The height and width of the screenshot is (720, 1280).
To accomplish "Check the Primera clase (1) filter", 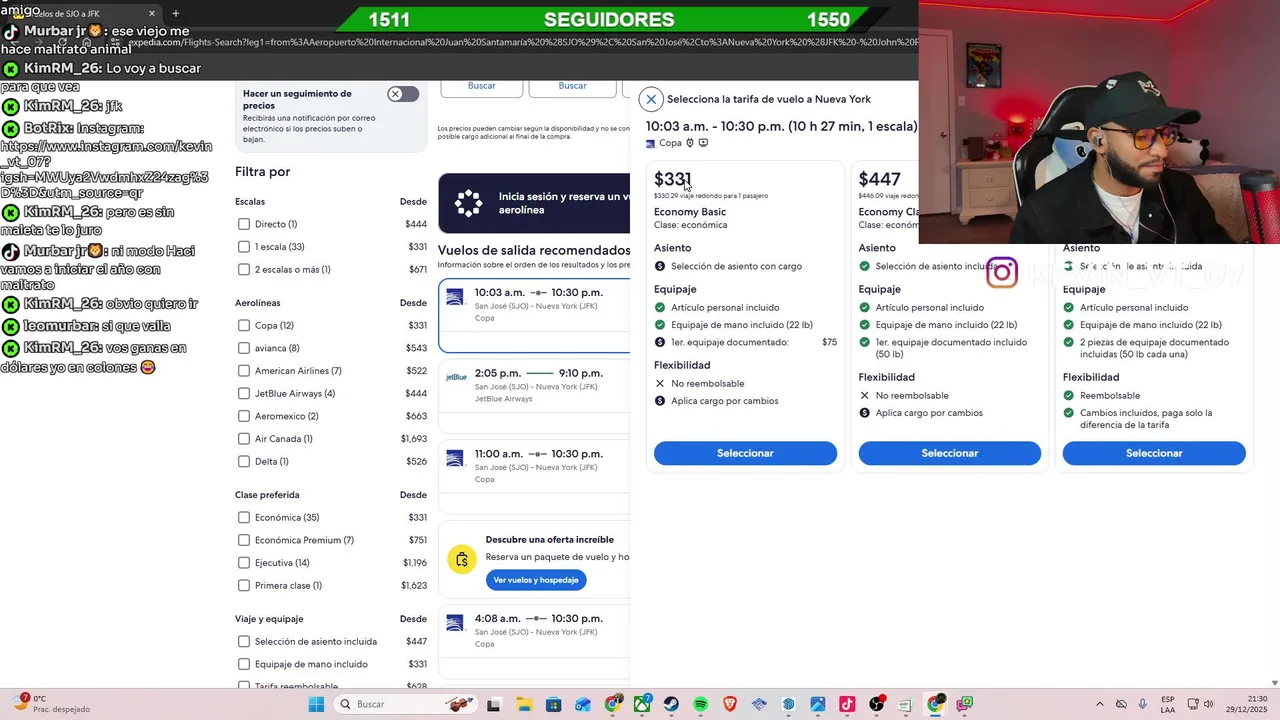I will (244, 585).
